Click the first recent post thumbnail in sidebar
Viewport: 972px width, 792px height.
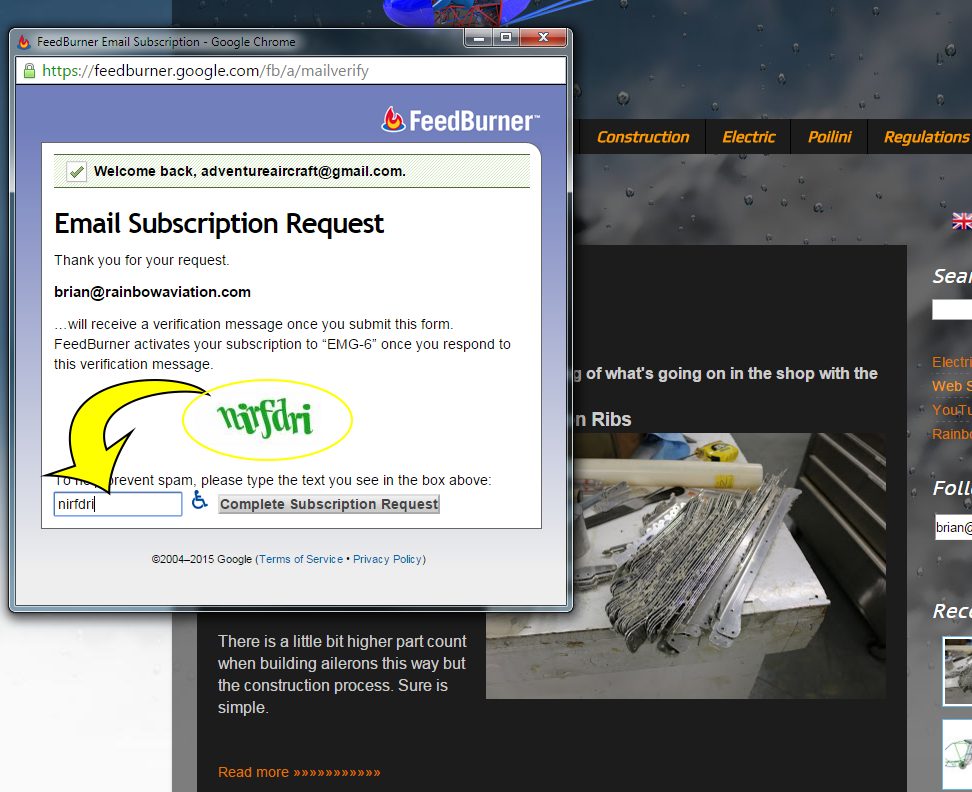point(957,671)
